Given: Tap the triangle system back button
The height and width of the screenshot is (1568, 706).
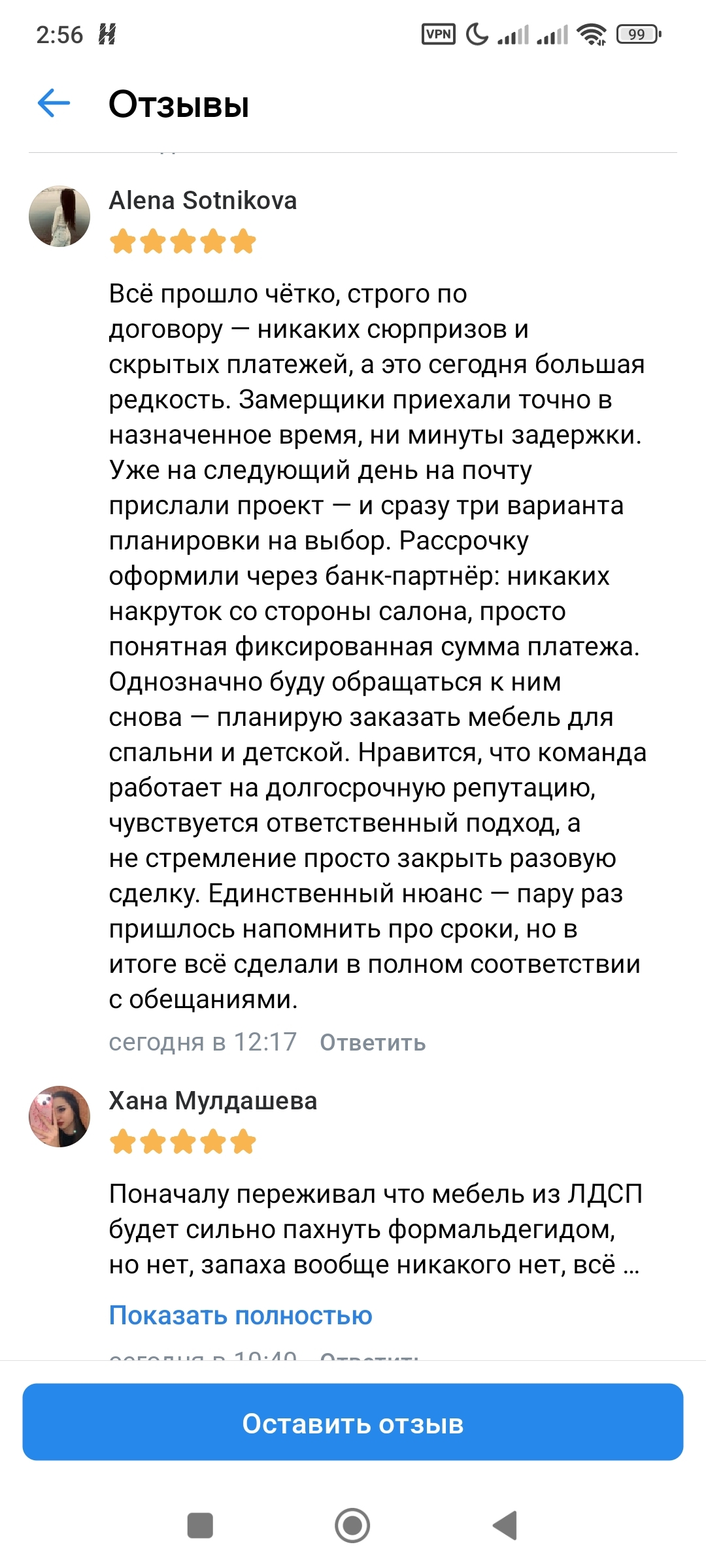Looking at the screenshot, I should [505, 1526].
